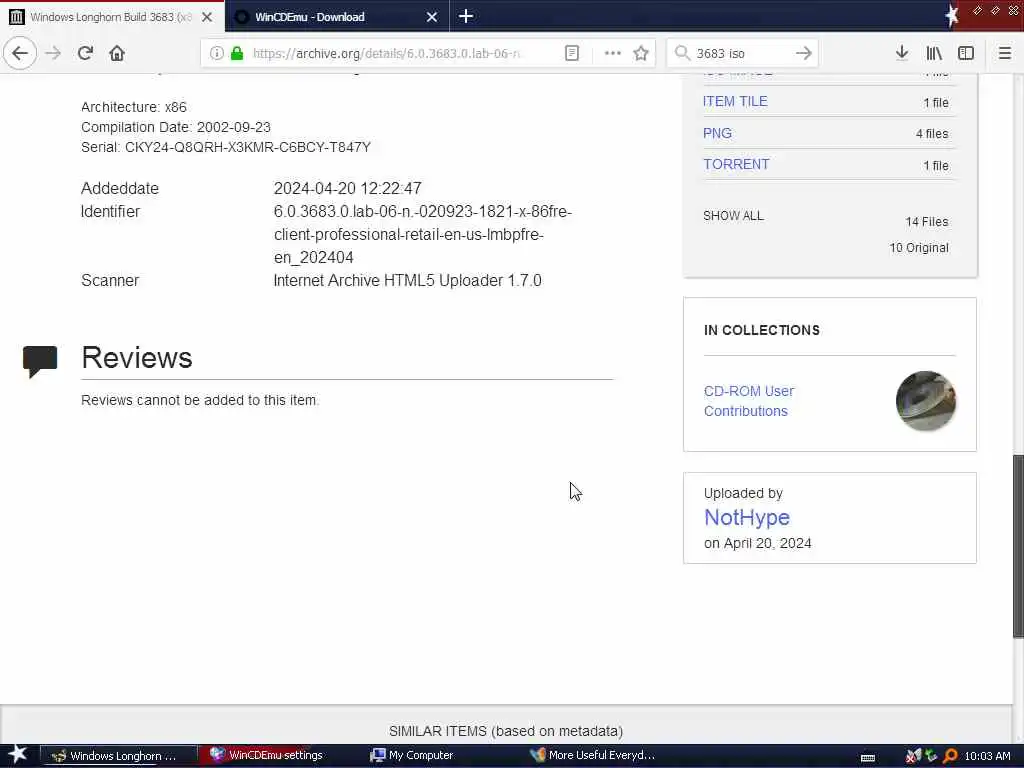This screenshot has width=1024, height=768.
Task: Open the browser home page
Action: (117, 53)
